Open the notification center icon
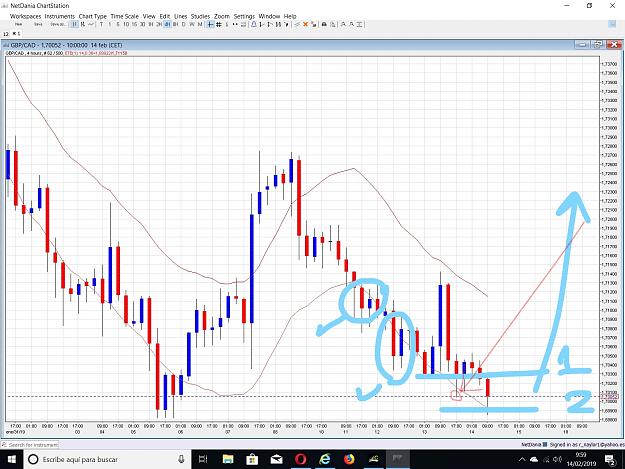This screenshot has height=469, width=625. click(611, 460)
